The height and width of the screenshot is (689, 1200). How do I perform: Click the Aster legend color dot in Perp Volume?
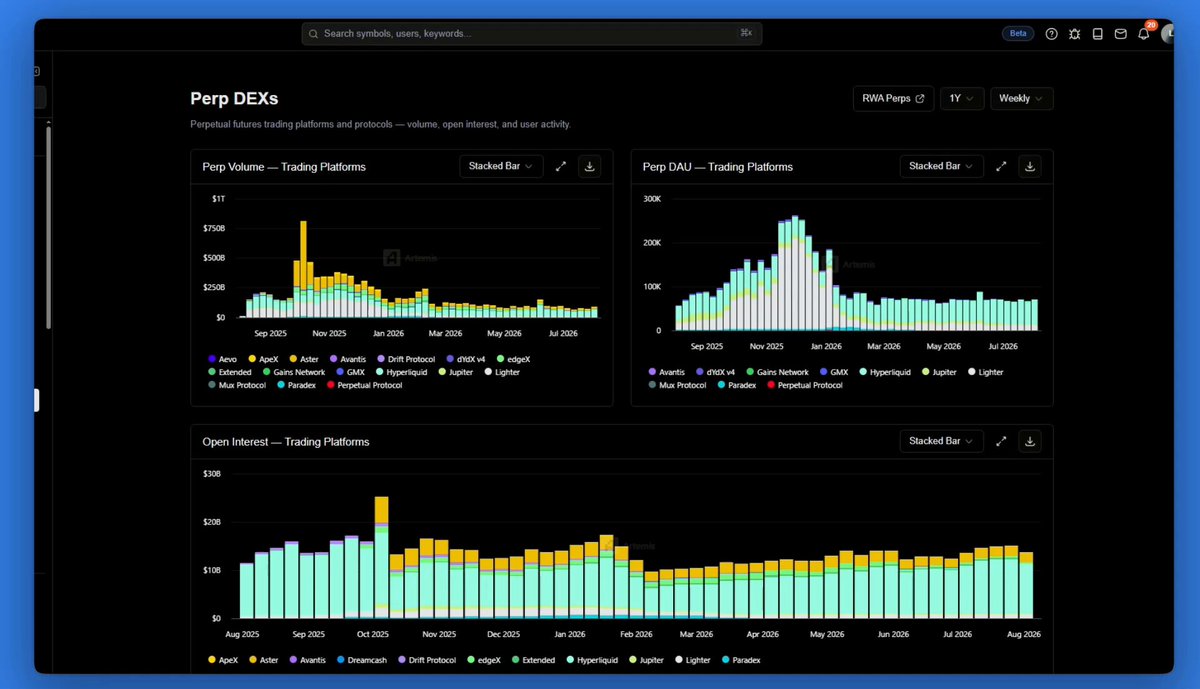pos(294,359)
